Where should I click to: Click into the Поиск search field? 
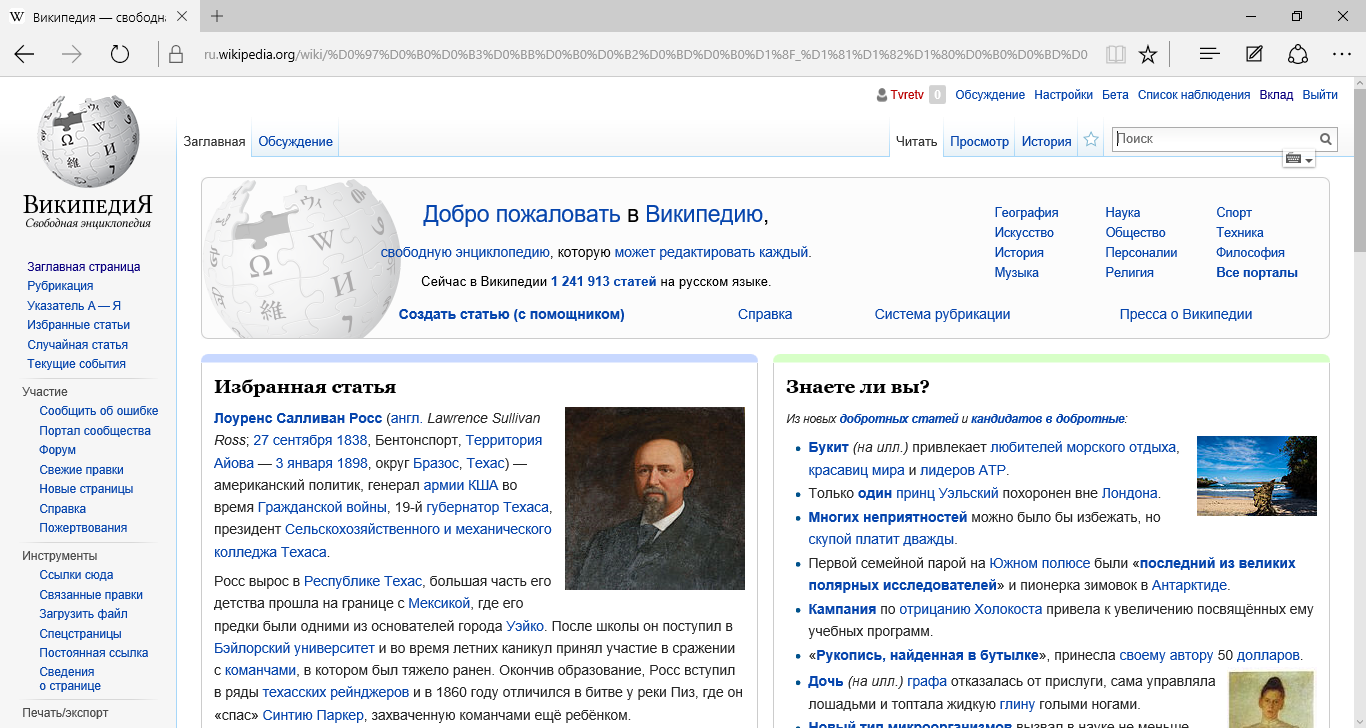(1216, 139)
